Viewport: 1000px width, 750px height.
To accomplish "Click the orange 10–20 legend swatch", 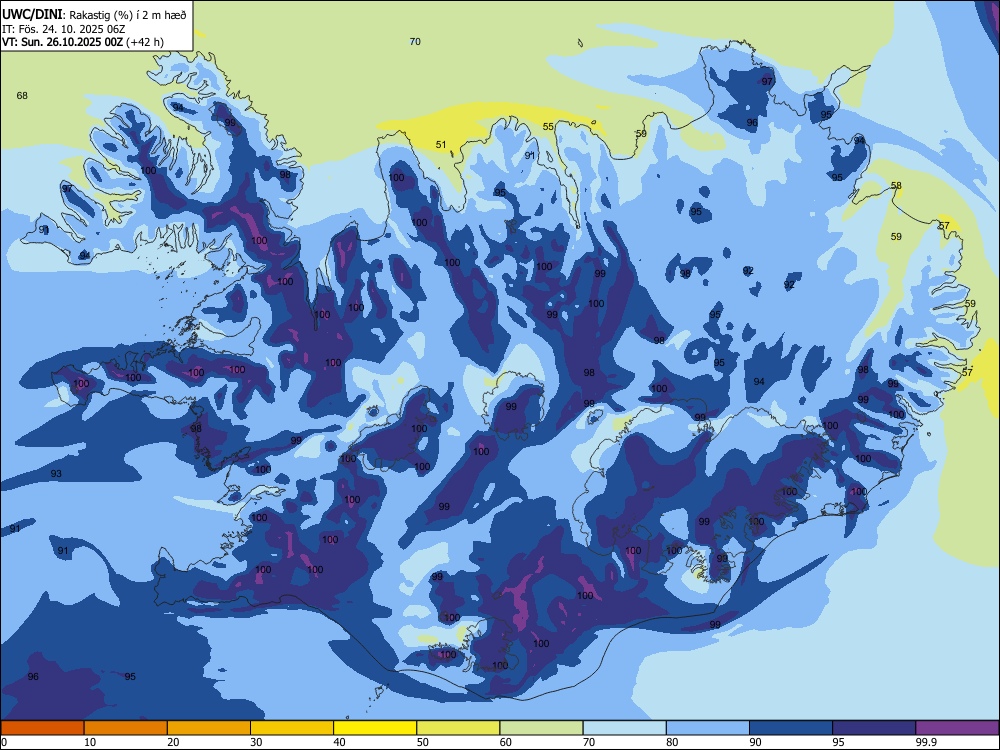I will 126,728.
